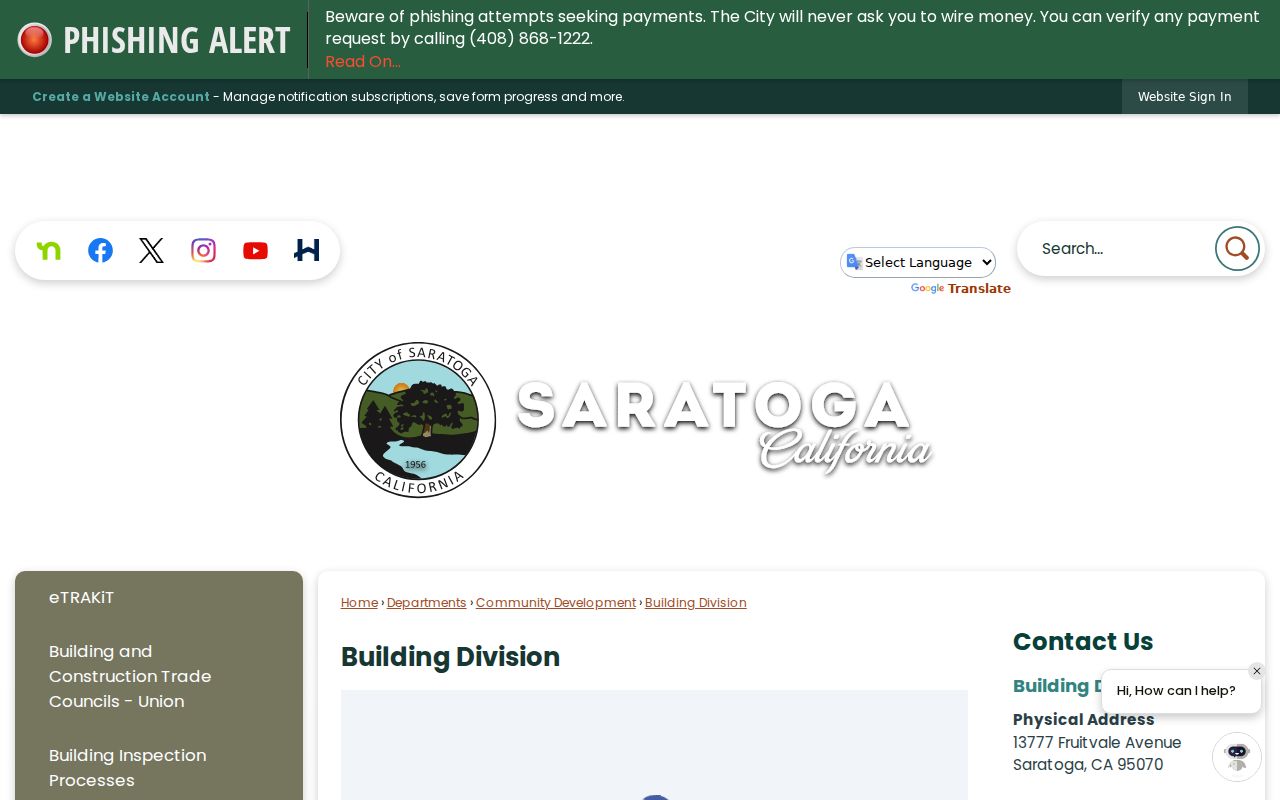Screen dimensions: 1280x800
Task: Open the chatbot robot icon
Action: [1237, 756]
